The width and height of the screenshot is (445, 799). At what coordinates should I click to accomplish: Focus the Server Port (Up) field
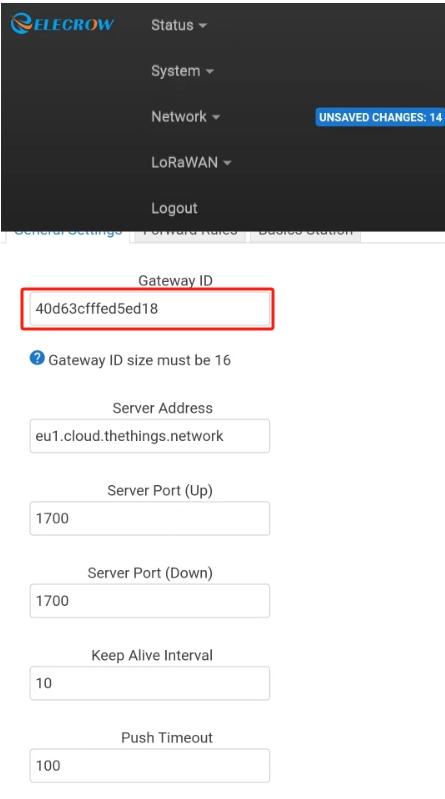pyautogui.click(x=150, y=518)
